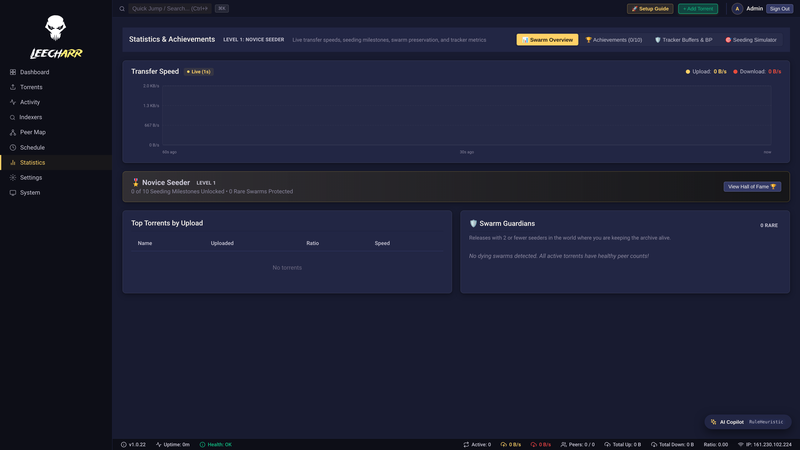Click the IP address wifi icon

[x=741, y=445]
